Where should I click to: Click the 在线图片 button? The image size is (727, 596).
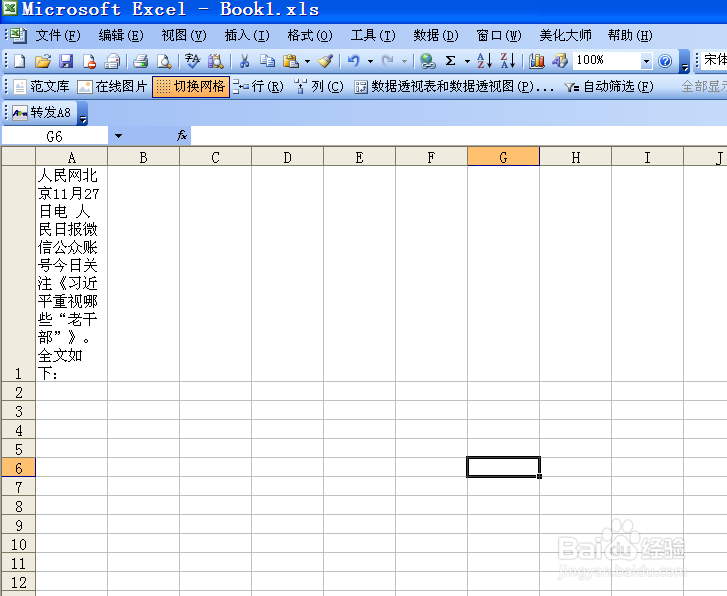(112, 86)
